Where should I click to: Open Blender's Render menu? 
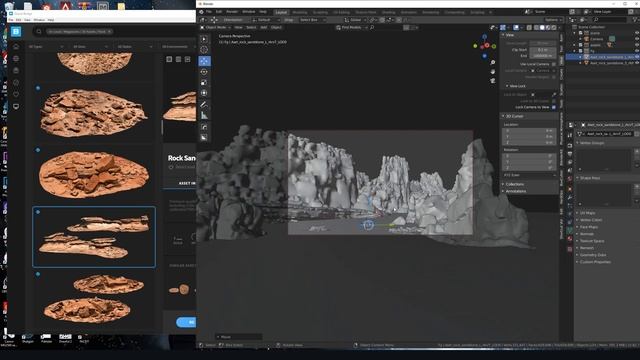click(x=232, y=12)
